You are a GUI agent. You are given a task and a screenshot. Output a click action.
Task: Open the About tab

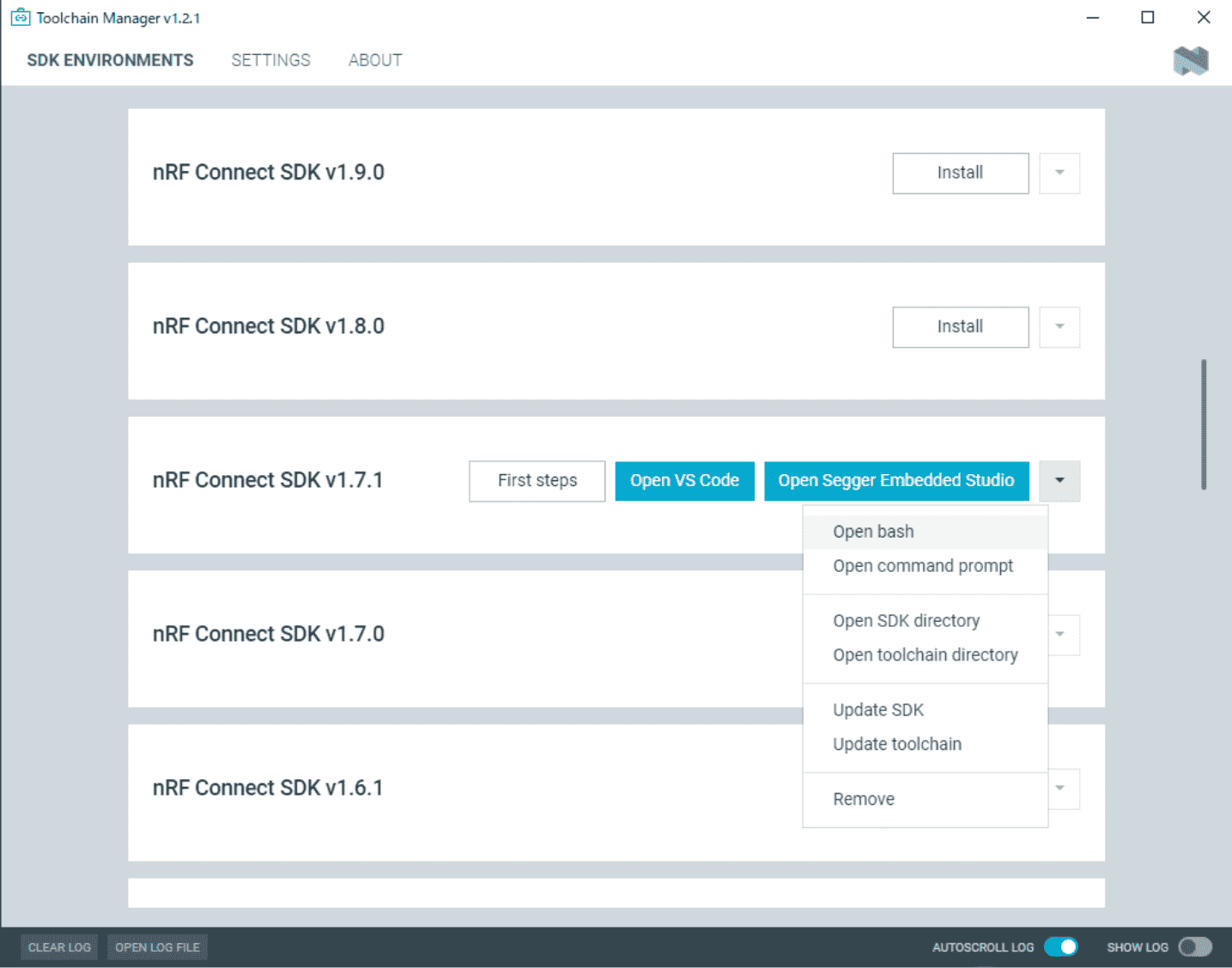coord(375,59)
